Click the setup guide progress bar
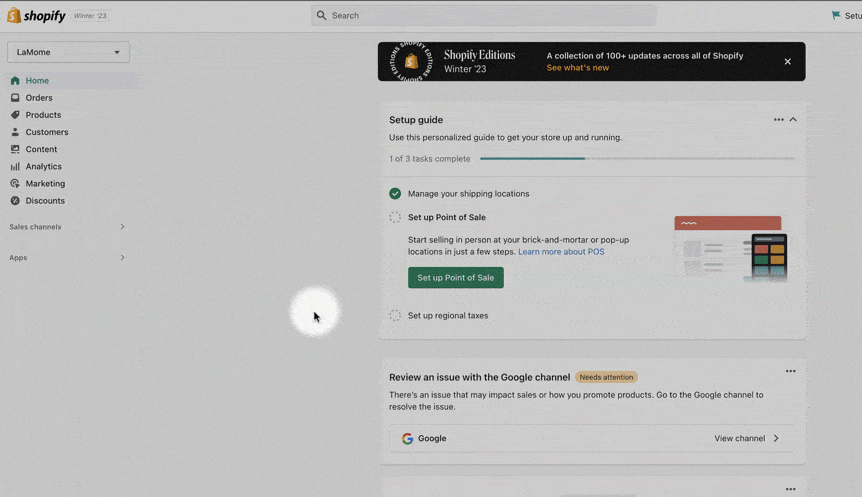 tap(637, 158)
